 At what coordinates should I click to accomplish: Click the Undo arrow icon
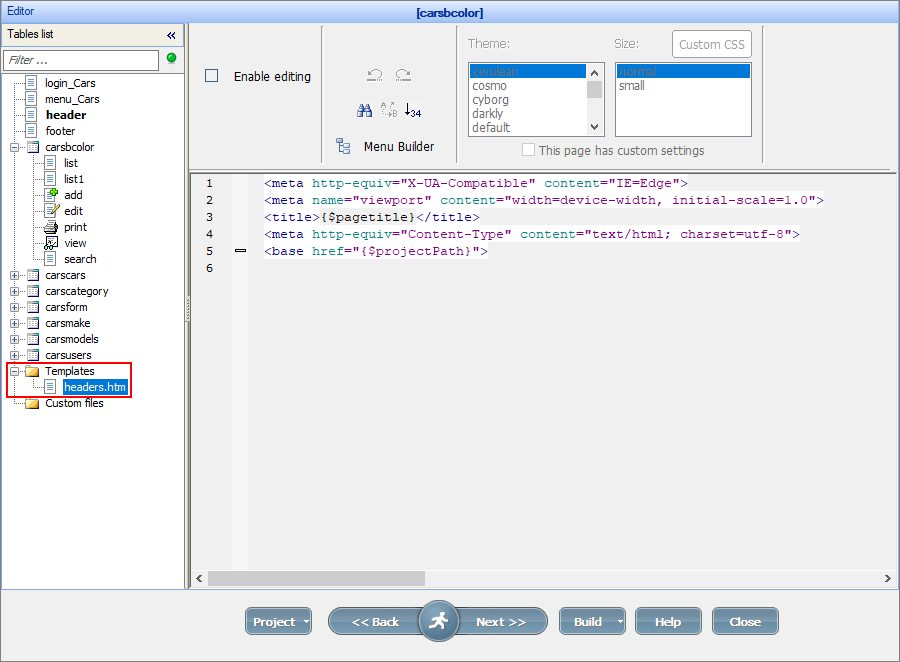375,75
